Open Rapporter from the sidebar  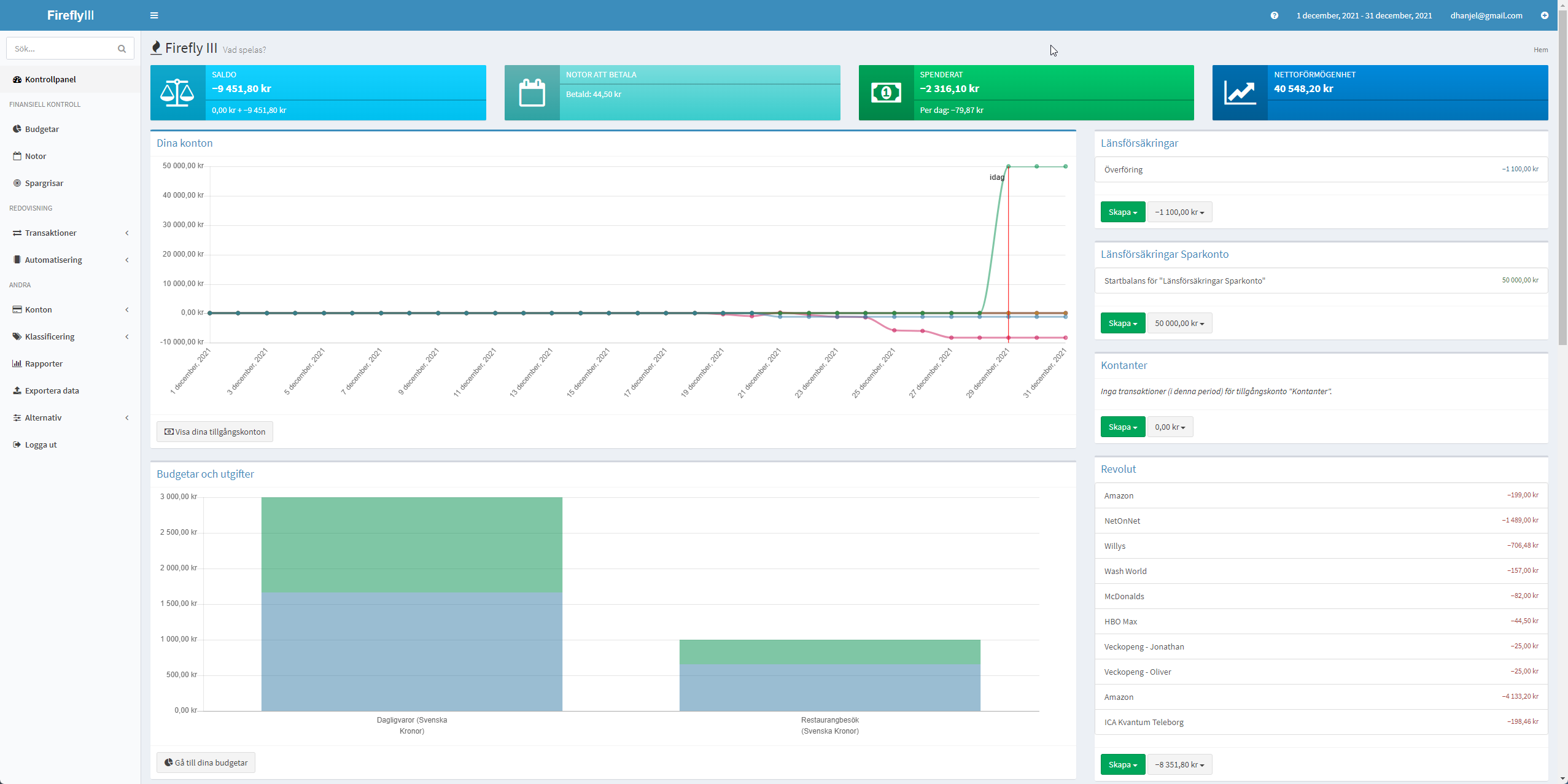(x=44, y=363)
